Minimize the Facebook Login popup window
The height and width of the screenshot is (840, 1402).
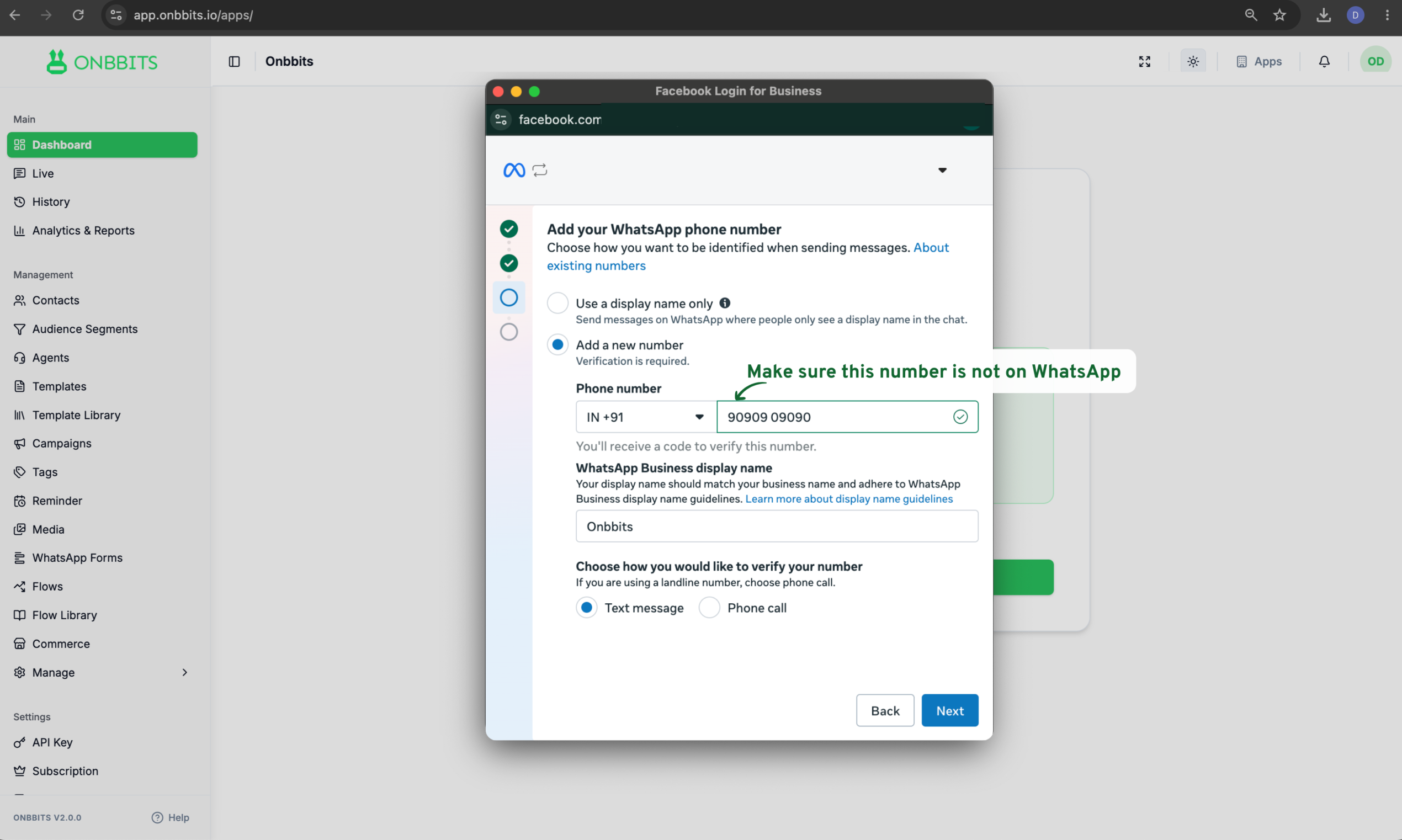(516, 92)
